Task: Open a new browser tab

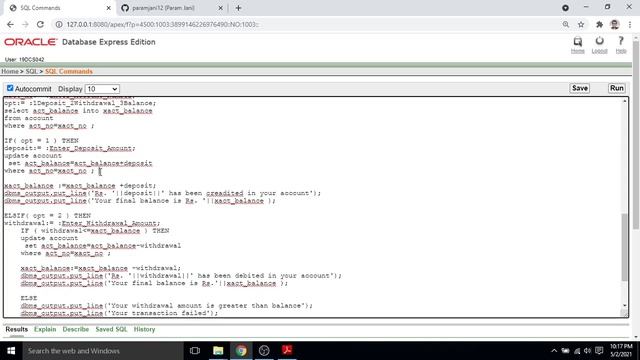Action: [x=238, y=8]
